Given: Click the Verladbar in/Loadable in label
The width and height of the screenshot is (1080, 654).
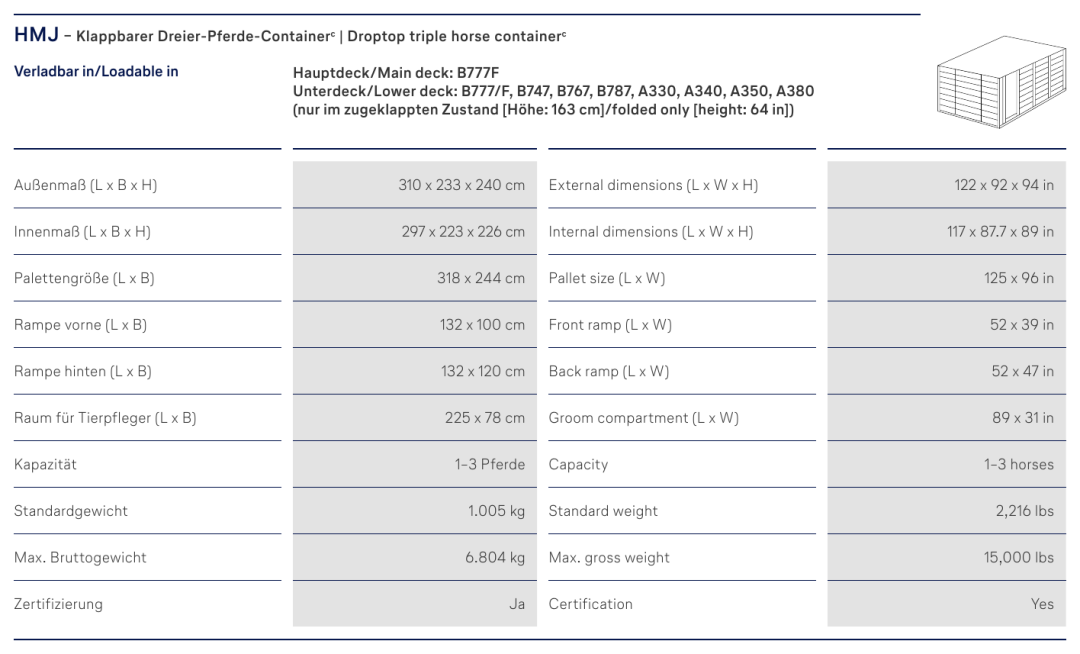Looking at the screenshot, I should click(x=96, y=71).
